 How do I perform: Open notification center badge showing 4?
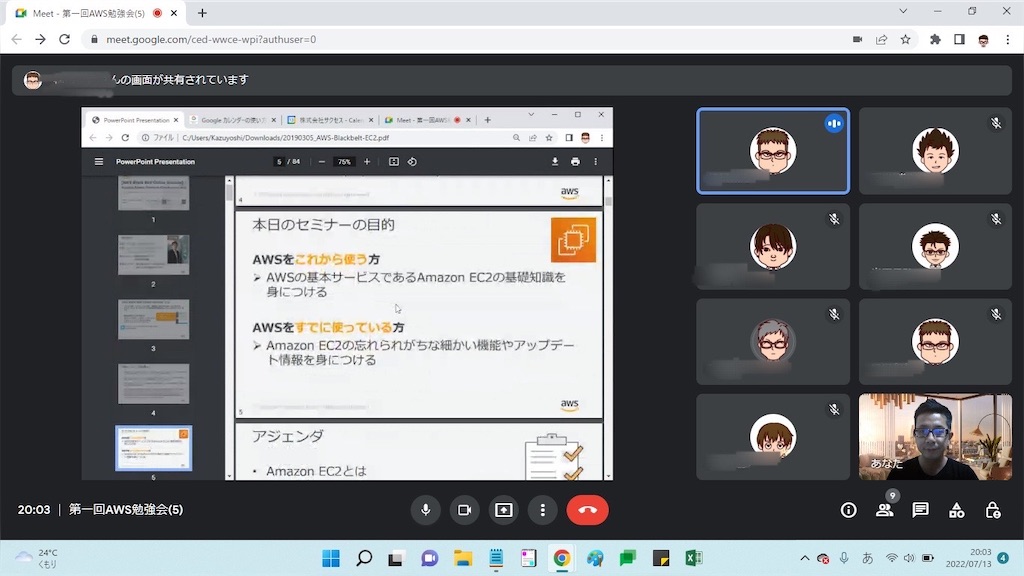pyautogui.click(x=1003, y=558)
